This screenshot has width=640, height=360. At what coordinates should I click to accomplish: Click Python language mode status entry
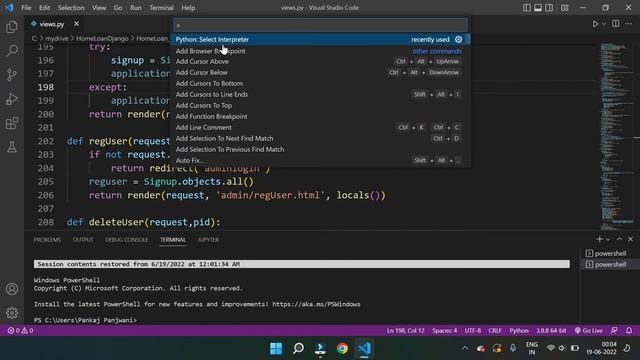(x=519, y=331)
